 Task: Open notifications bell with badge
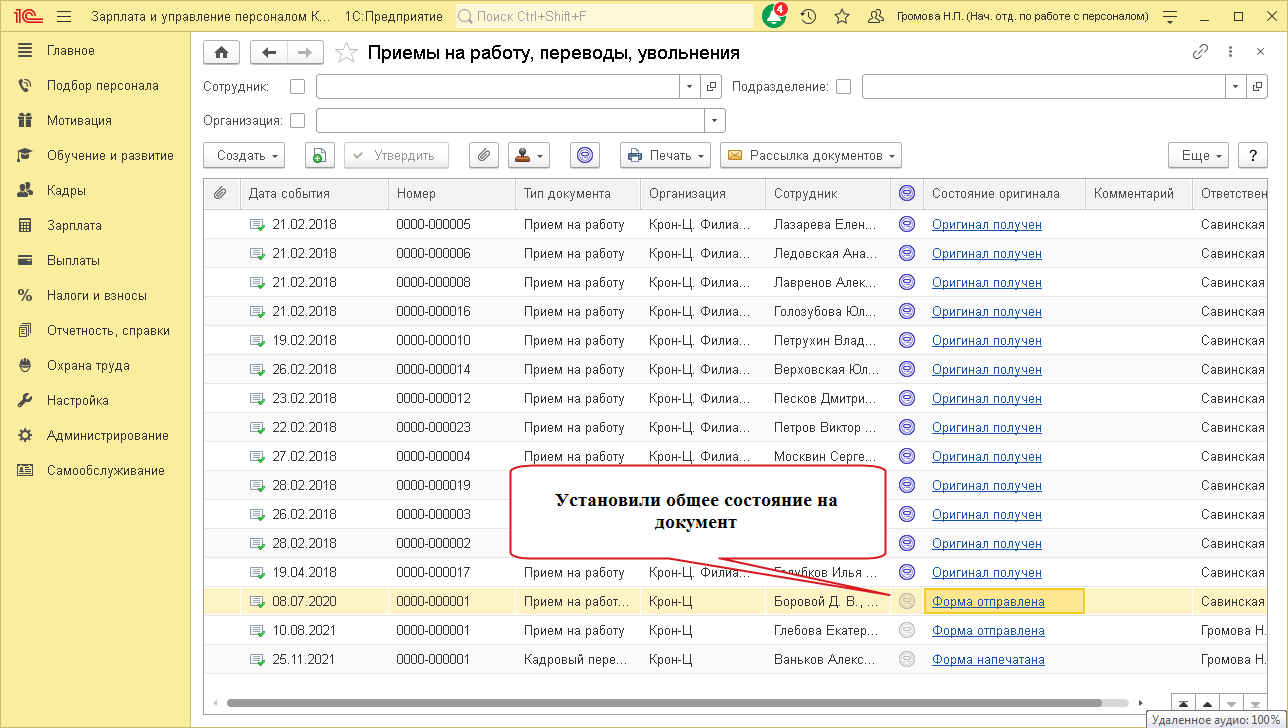click(774, 17)
